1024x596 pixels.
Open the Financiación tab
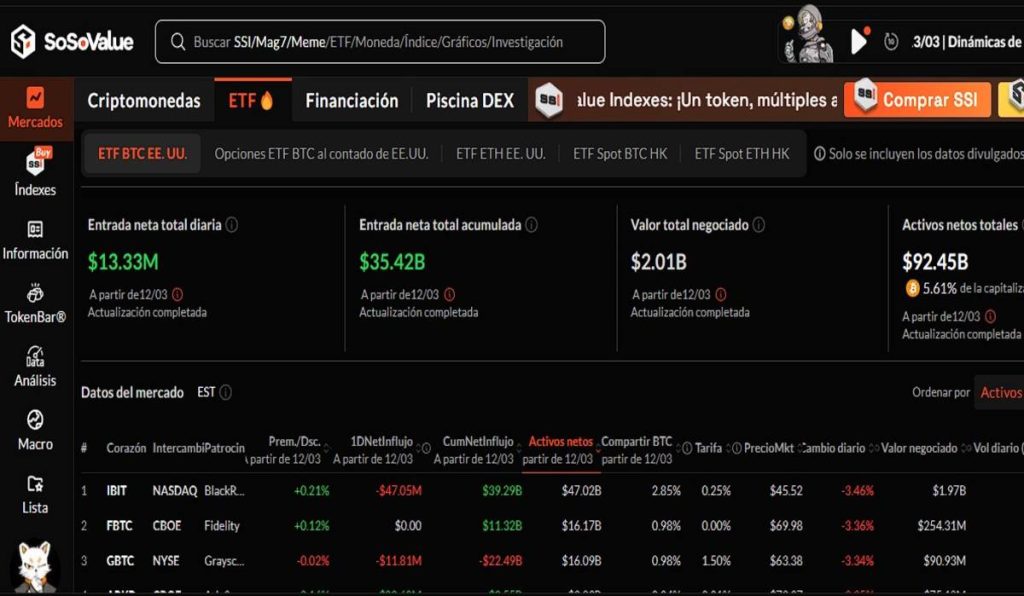pos(351,101)
